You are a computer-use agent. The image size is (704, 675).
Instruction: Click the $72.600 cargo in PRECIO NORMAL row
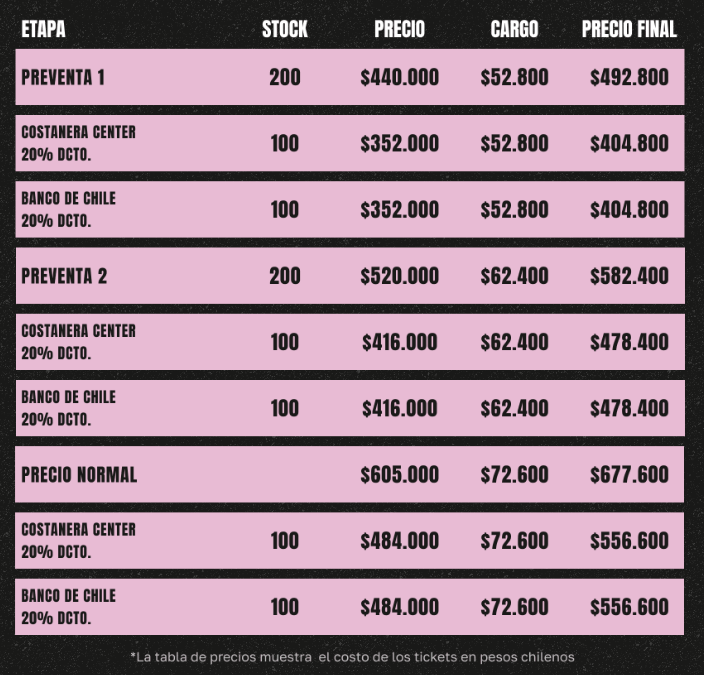(514, 474)
